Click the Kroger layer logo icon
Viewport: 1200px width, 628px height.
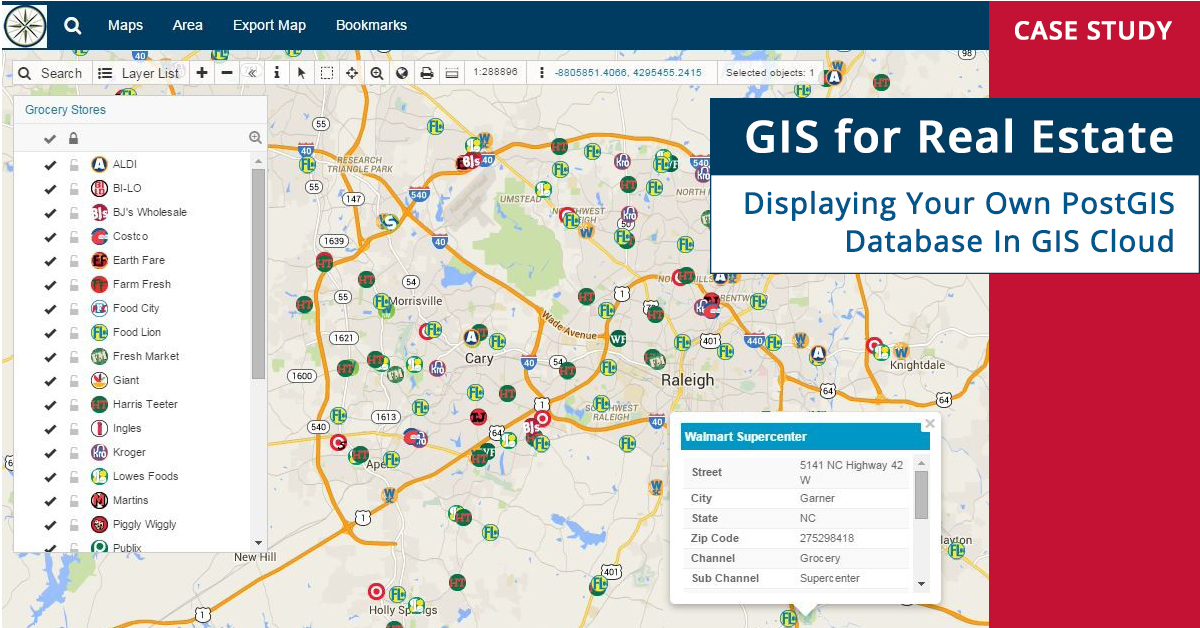click(x=99, y=452)
